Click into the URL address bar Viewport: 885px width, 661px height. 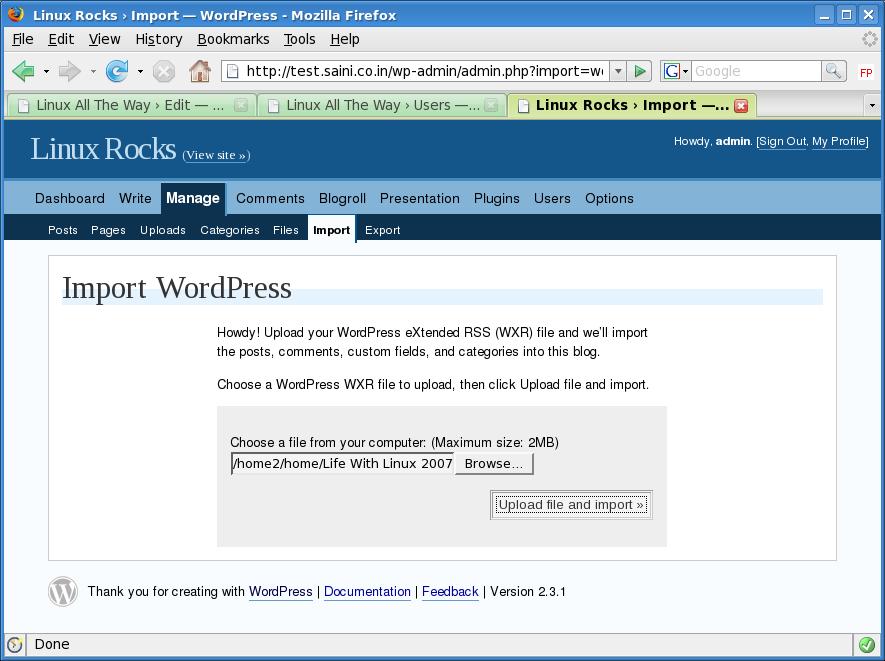[424, 71]
